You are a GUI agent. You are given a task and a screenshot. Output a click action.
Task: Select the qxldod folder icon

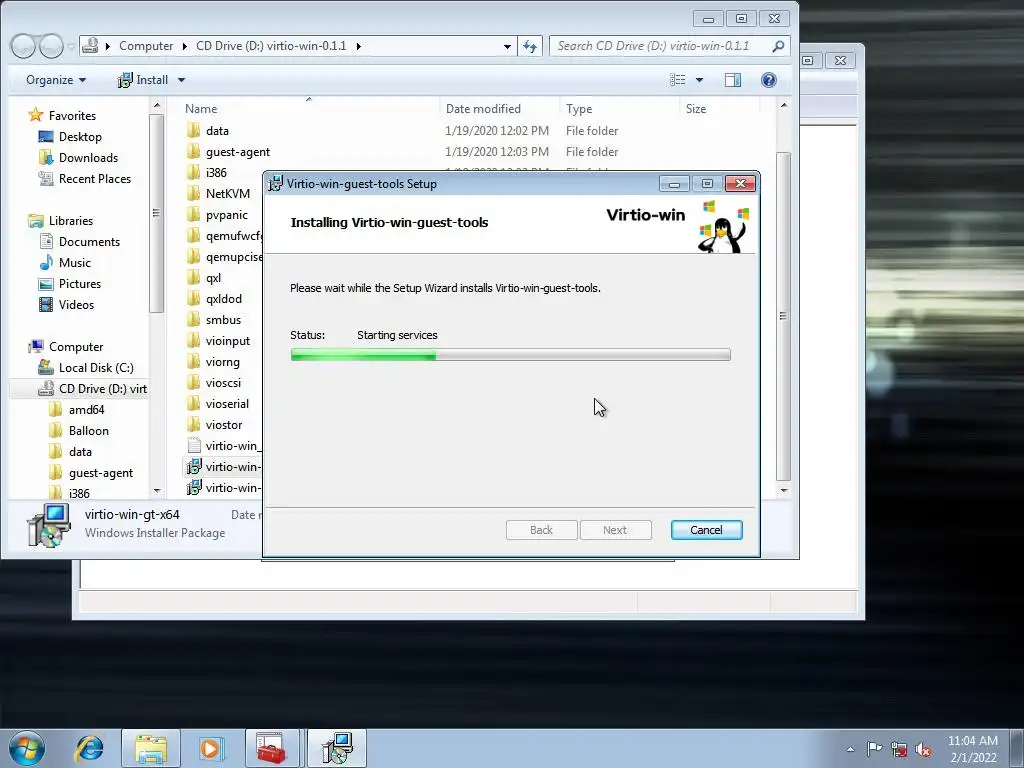193,298
